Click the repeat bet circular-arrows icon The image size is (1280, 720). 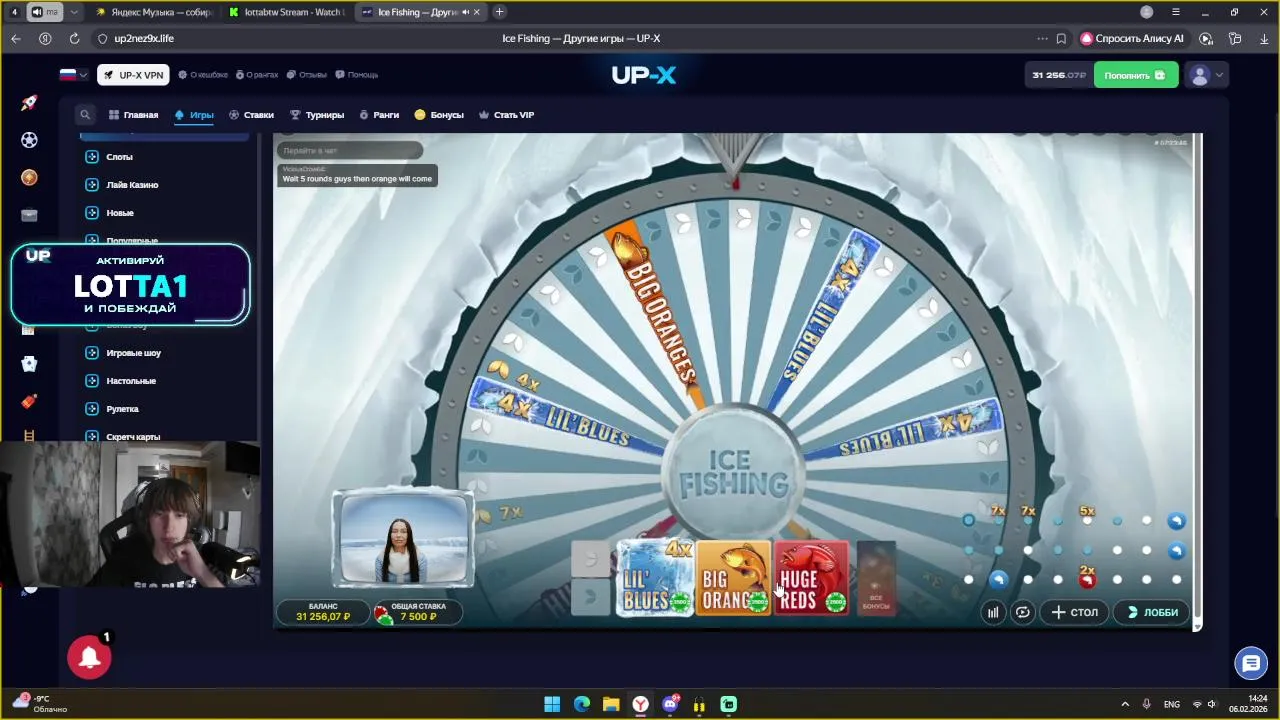[1022, 612]
